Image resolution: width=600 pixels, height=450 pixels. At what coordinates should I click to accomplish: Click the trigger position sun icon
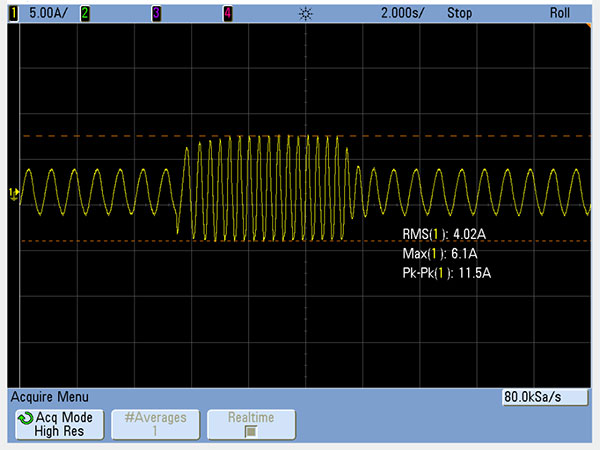pos(305,14)
